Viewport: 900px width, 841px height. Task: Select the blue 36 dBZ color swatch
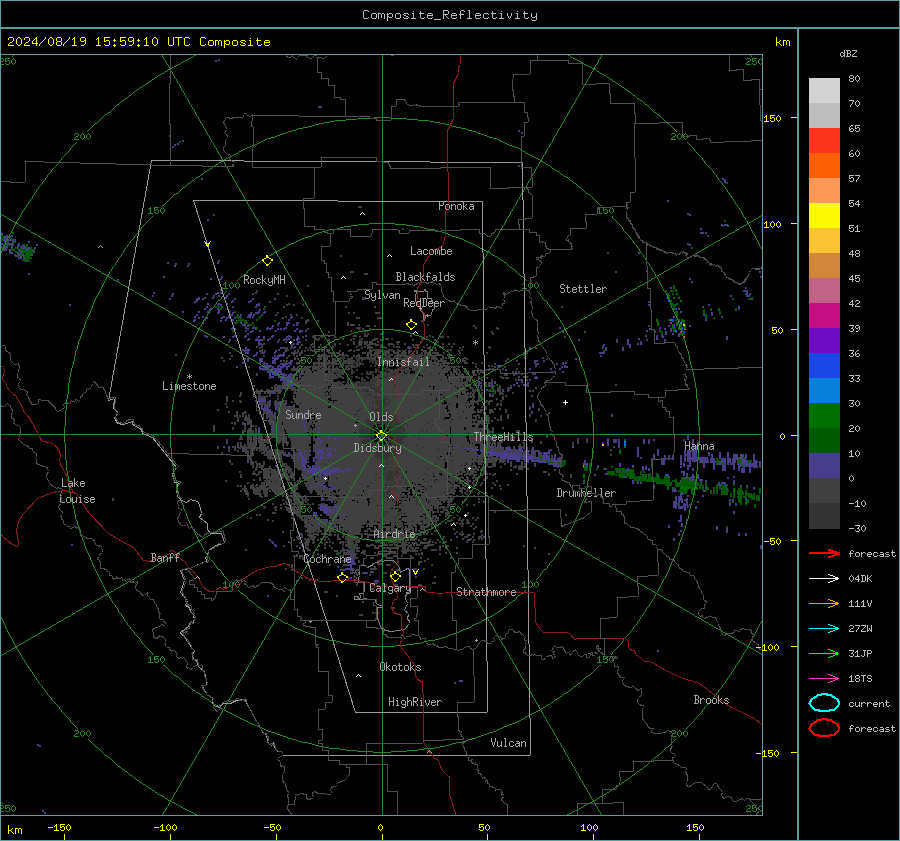[824, 365]
